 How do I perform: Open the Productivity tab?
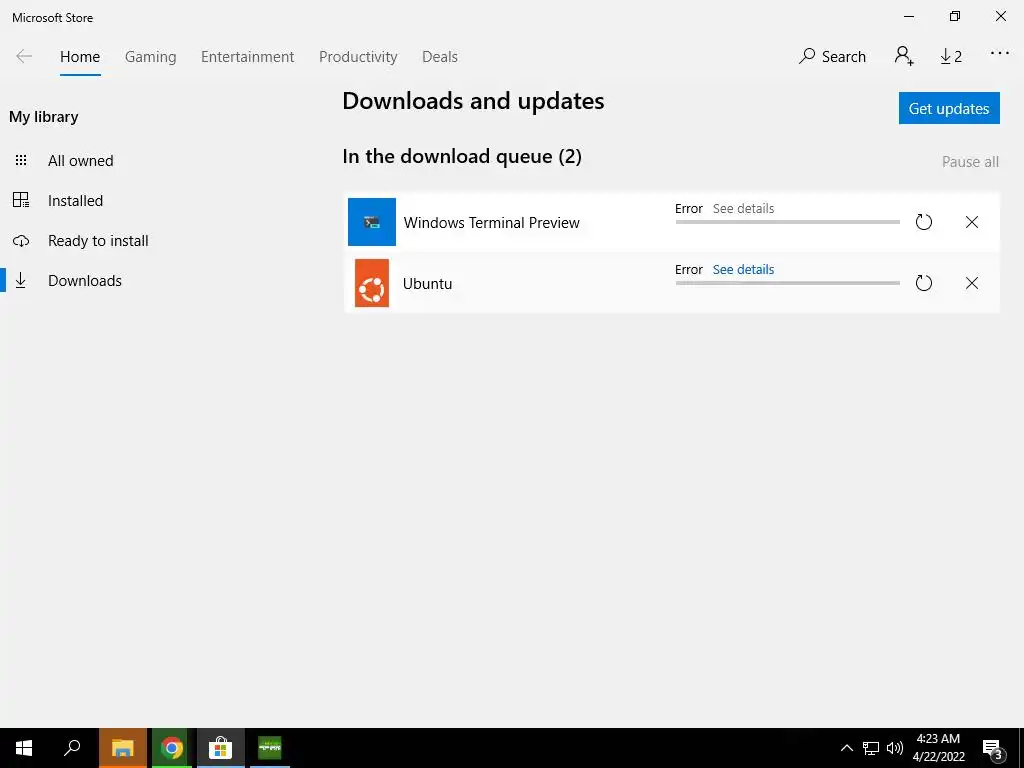(x=358, y=57)
